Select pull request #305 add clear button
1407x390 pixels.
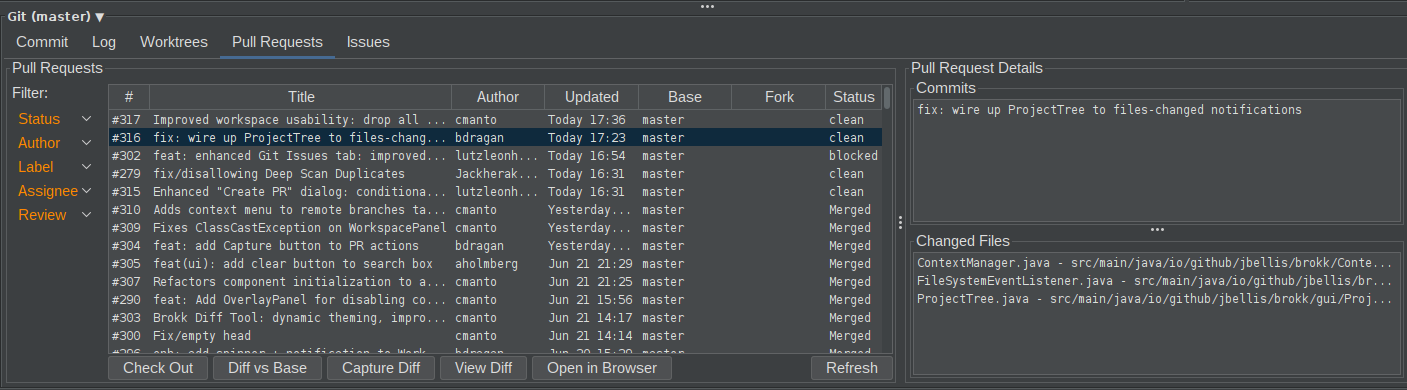point(495,264)
